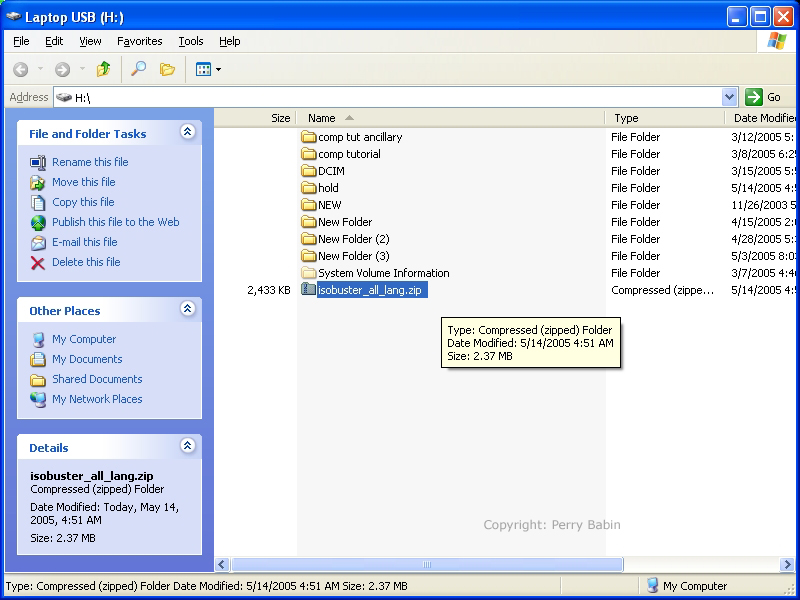Click the red Delete this file icon

38,262
